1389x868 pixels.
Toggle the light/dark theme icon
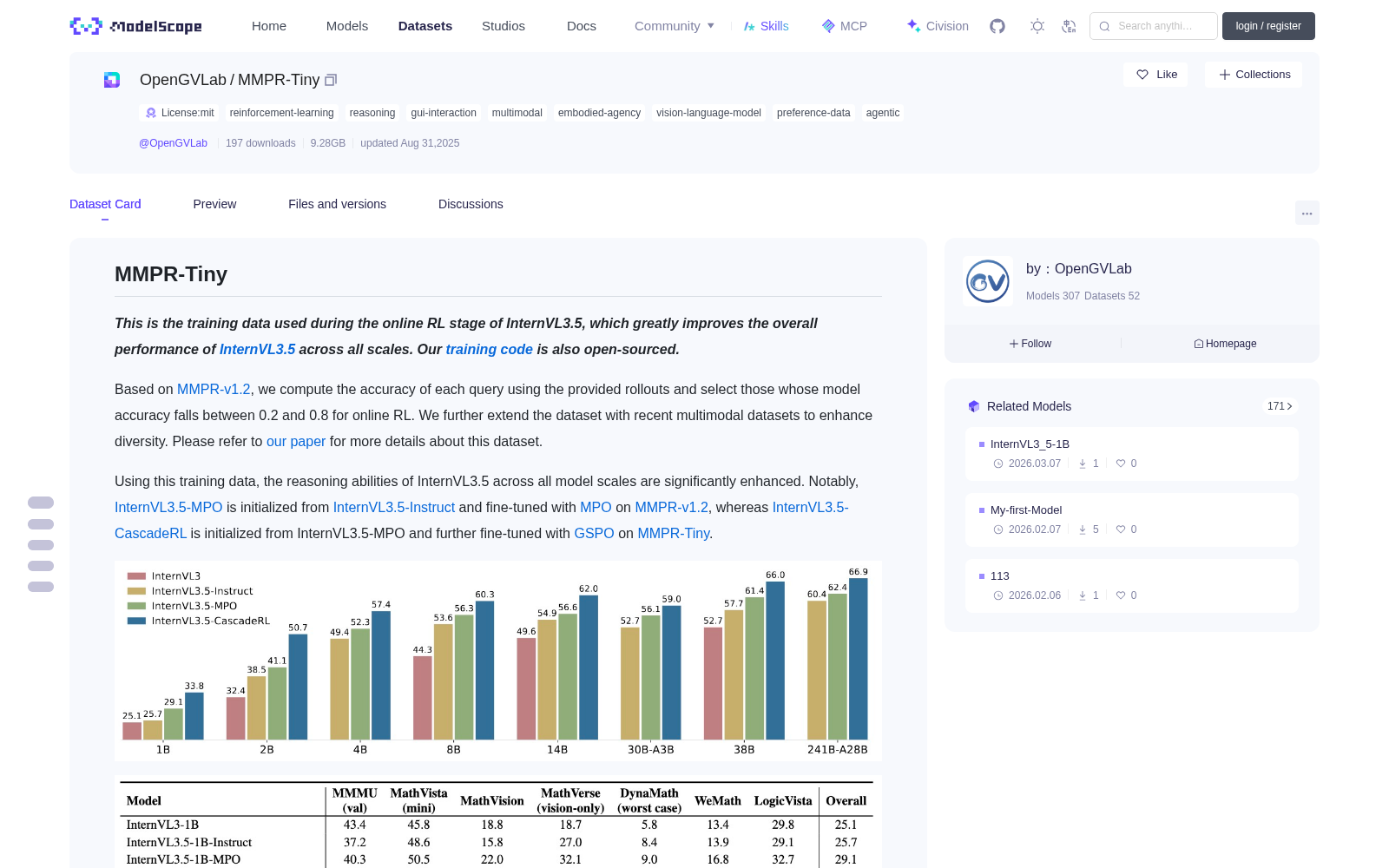(x=1037, y=26)
